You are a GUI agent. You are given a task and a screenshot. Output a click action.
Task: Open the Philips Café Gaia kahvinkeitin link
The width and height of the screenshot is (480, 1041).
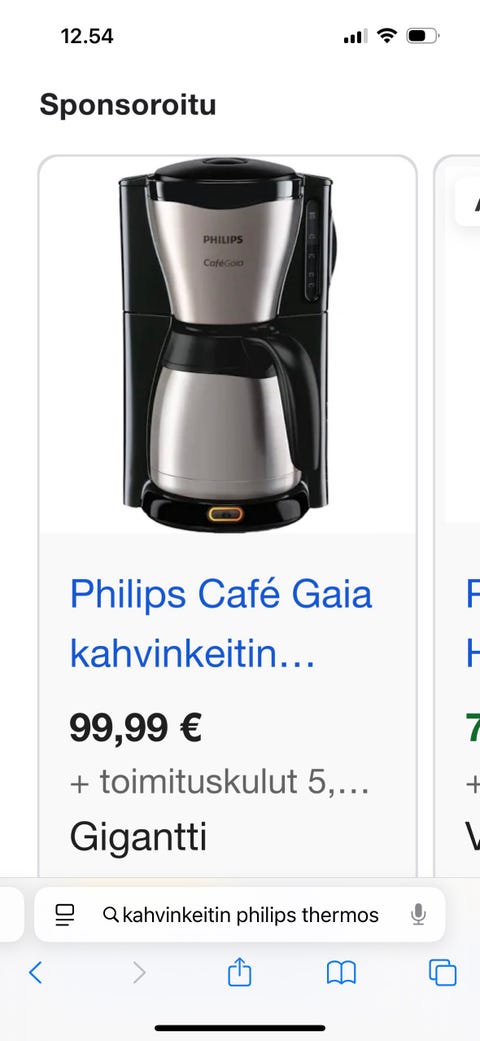[221, 624]
